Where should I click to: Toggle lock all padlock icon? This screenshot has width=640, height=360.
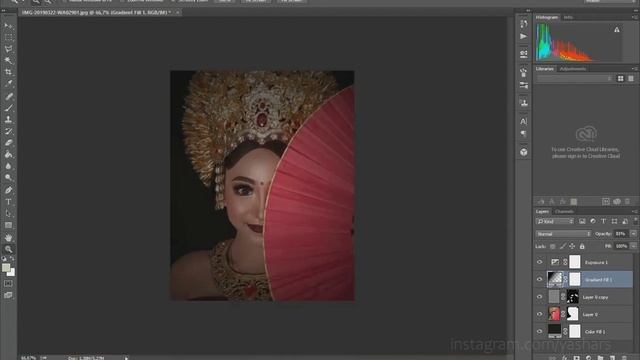click(582, 246)
